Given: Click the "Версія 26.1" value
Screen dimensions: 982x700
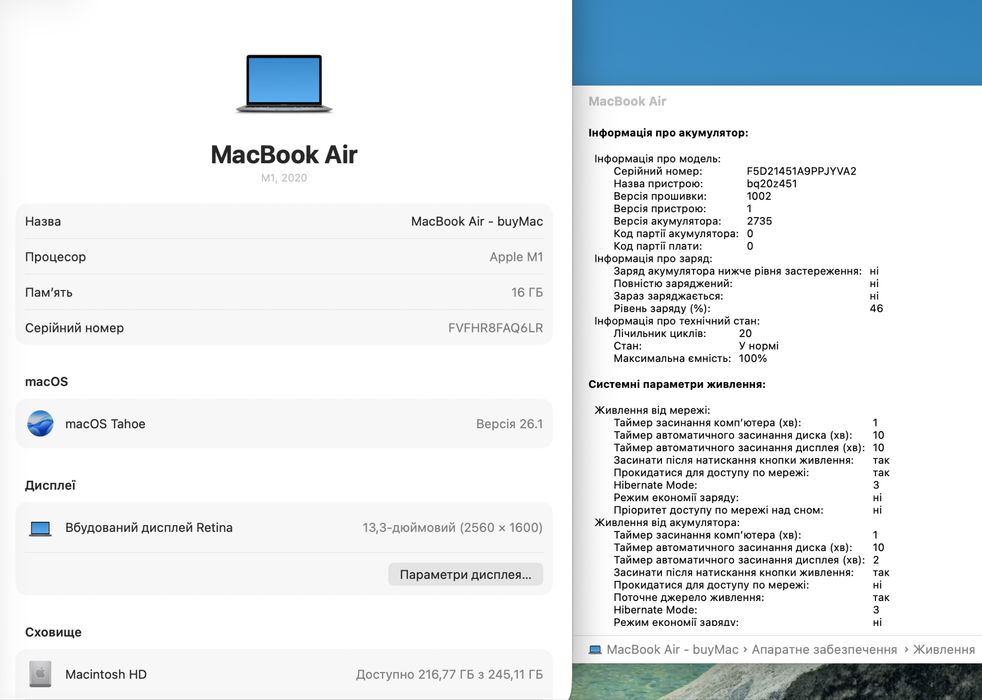Looking at the screenshot, I should (509, 424).
